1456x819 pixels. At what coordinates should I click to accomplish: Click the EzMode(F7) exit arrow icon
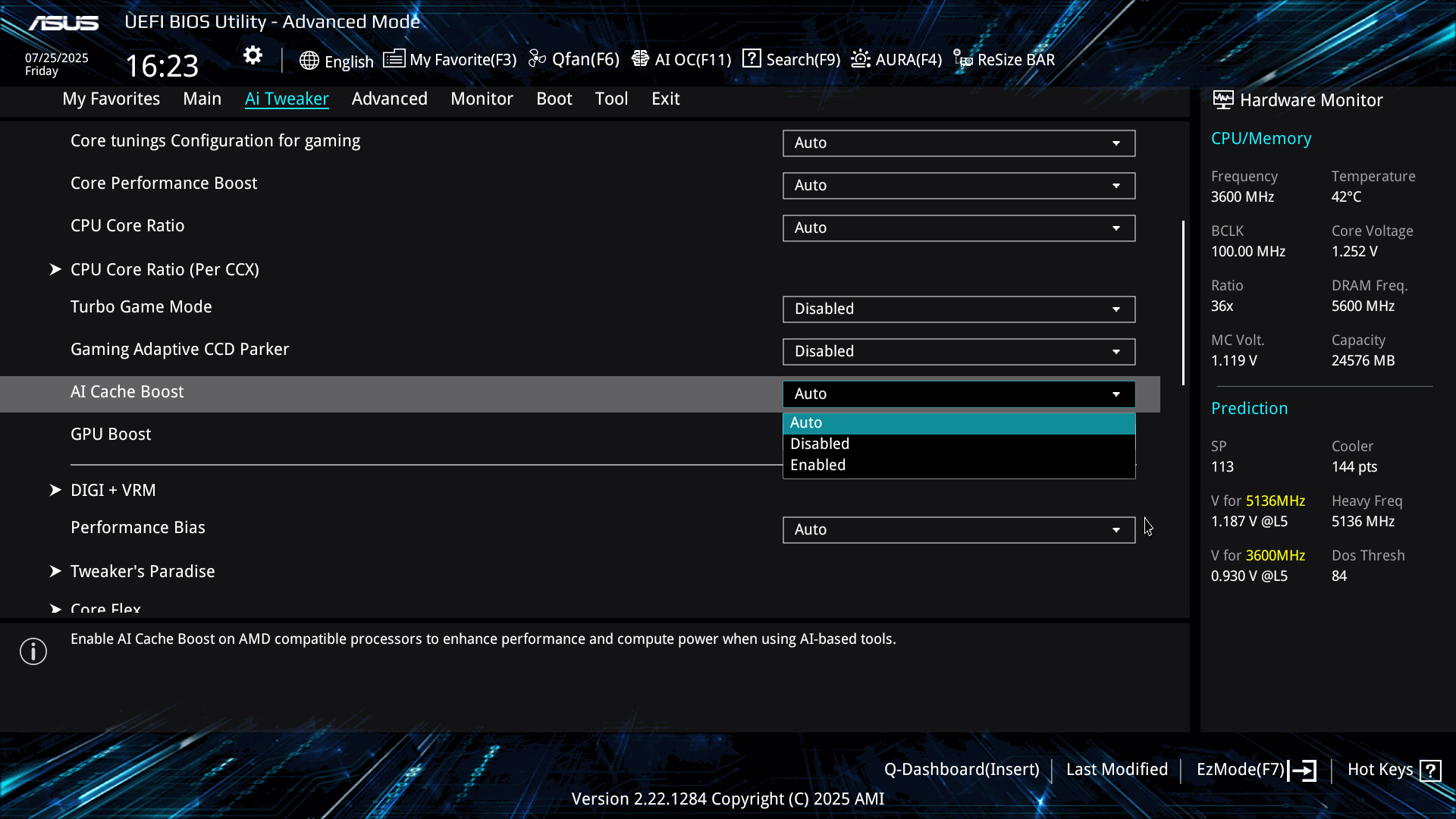tap(1302, 770)
